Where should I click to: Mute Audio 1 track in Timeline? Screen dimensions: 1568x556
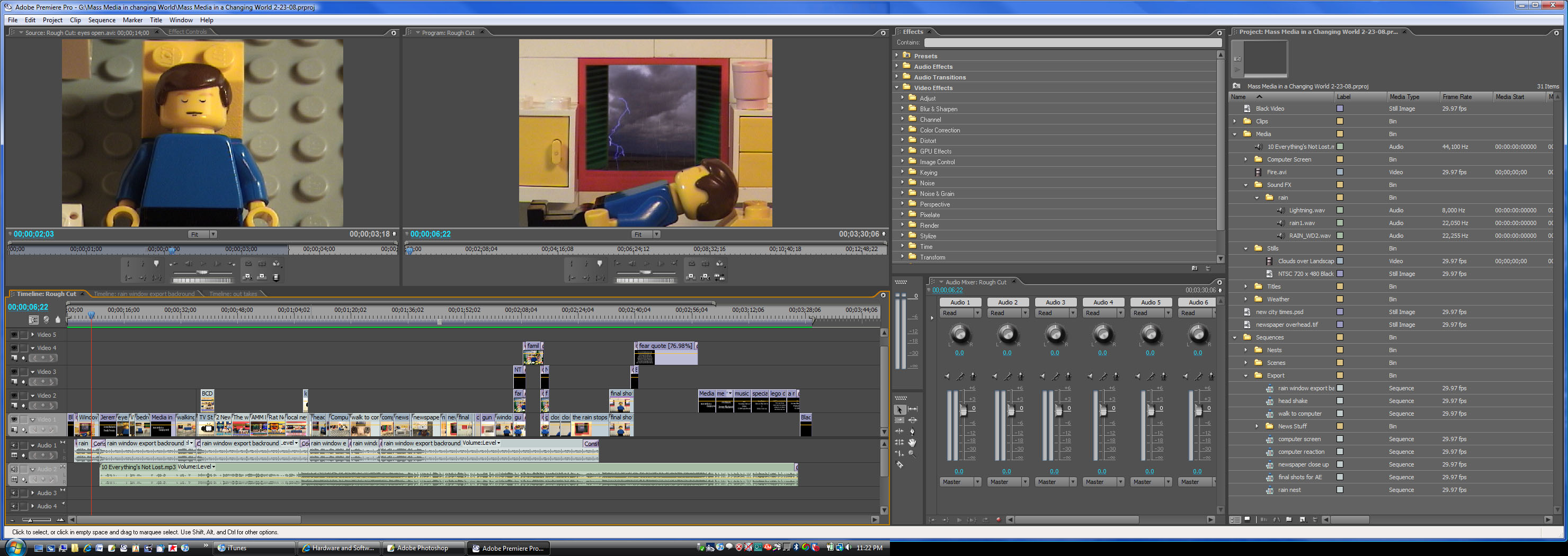tap(14, 445)
